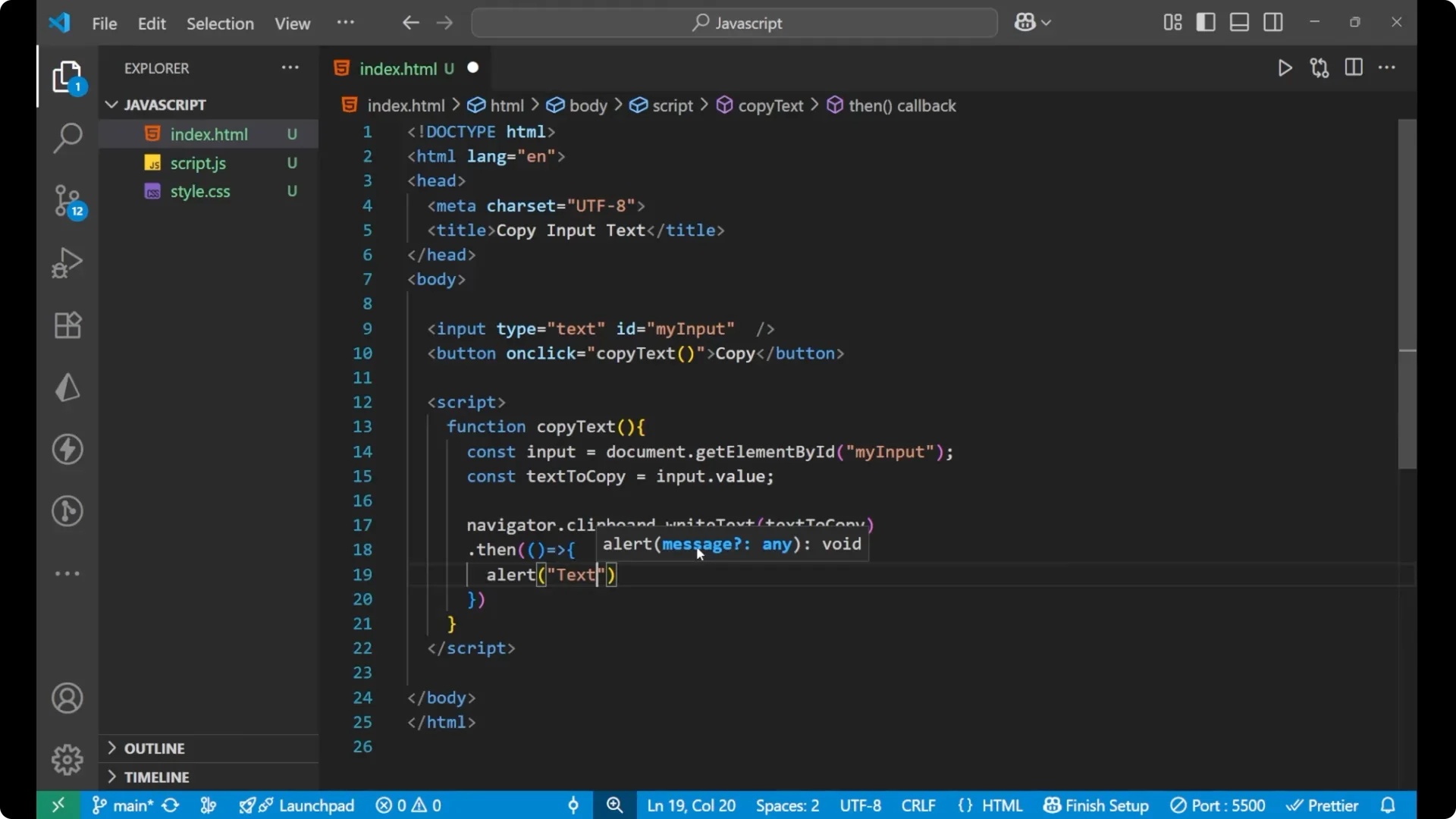The image size is (1456, 819).
Task: Open notifications with the bell icon
Action: pyautogui.click(x=1390, y=805)
